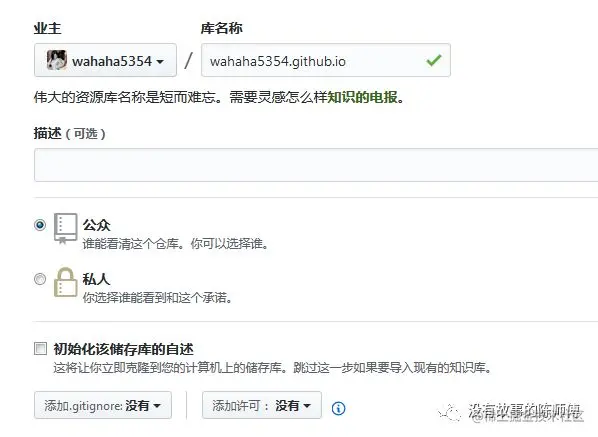Open the 添加许可 license dropdown
Viewport: 598px width, 437px height.
262,405
